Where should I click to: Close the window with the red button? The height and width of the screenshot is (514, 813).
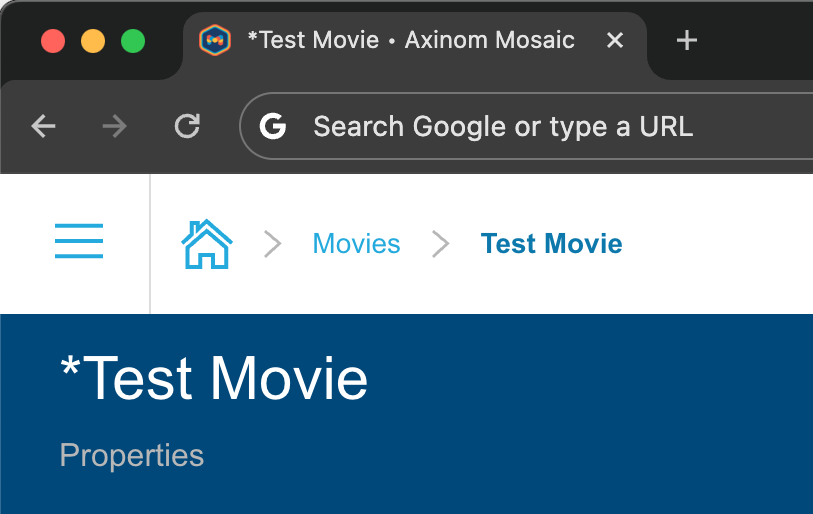53,41
